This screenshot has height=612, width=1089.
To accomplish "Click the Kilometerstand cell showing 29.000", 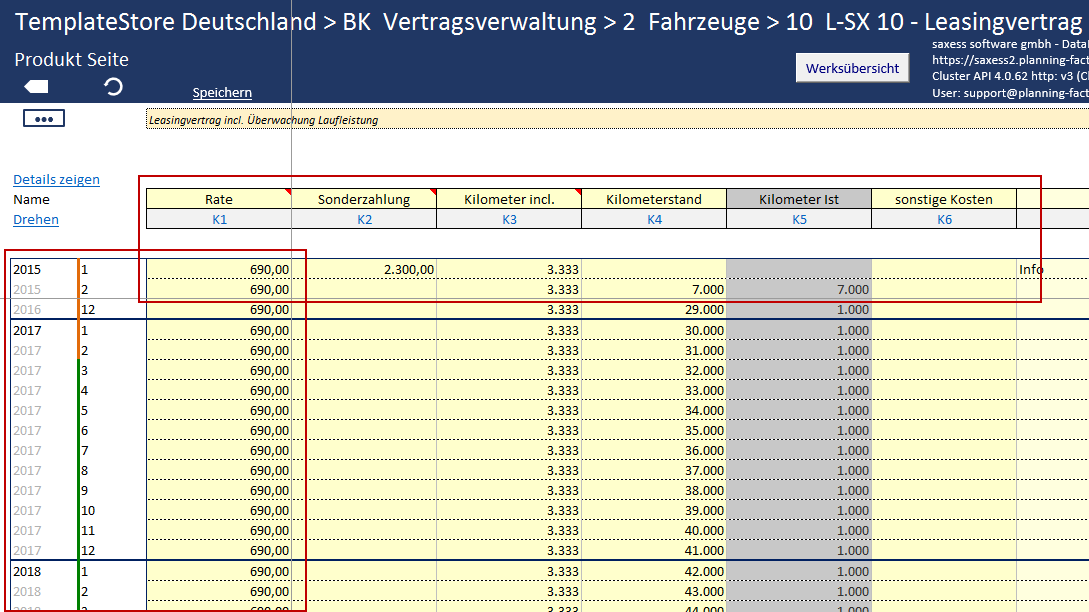I will coord(654,310).
